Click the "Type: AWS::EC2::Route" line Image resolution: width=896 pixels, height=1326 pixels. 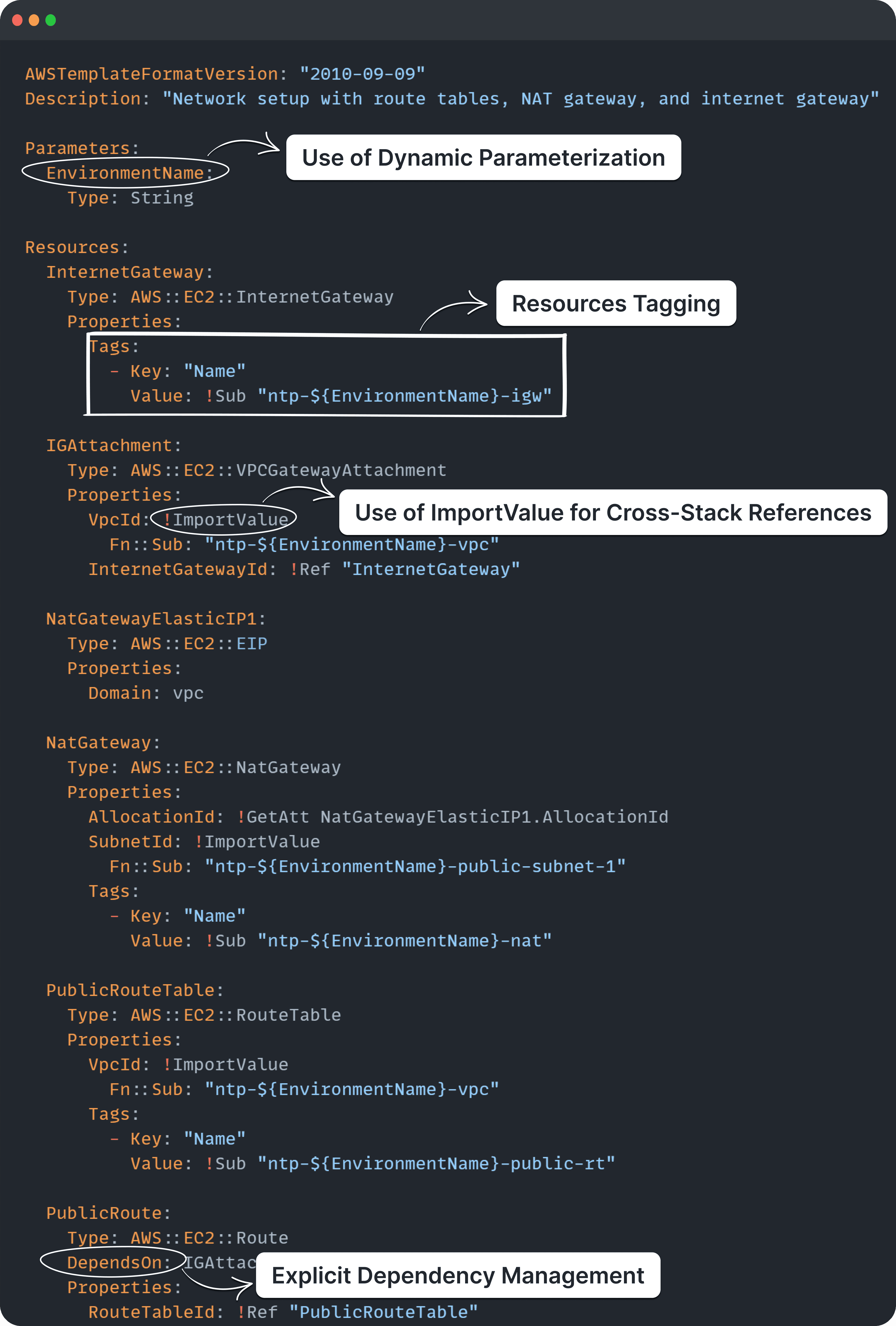tap(178, 1238)
